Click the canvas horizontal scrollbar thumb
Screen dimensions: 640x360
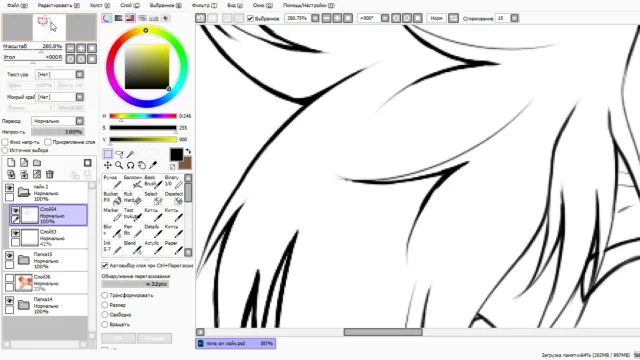383,332
